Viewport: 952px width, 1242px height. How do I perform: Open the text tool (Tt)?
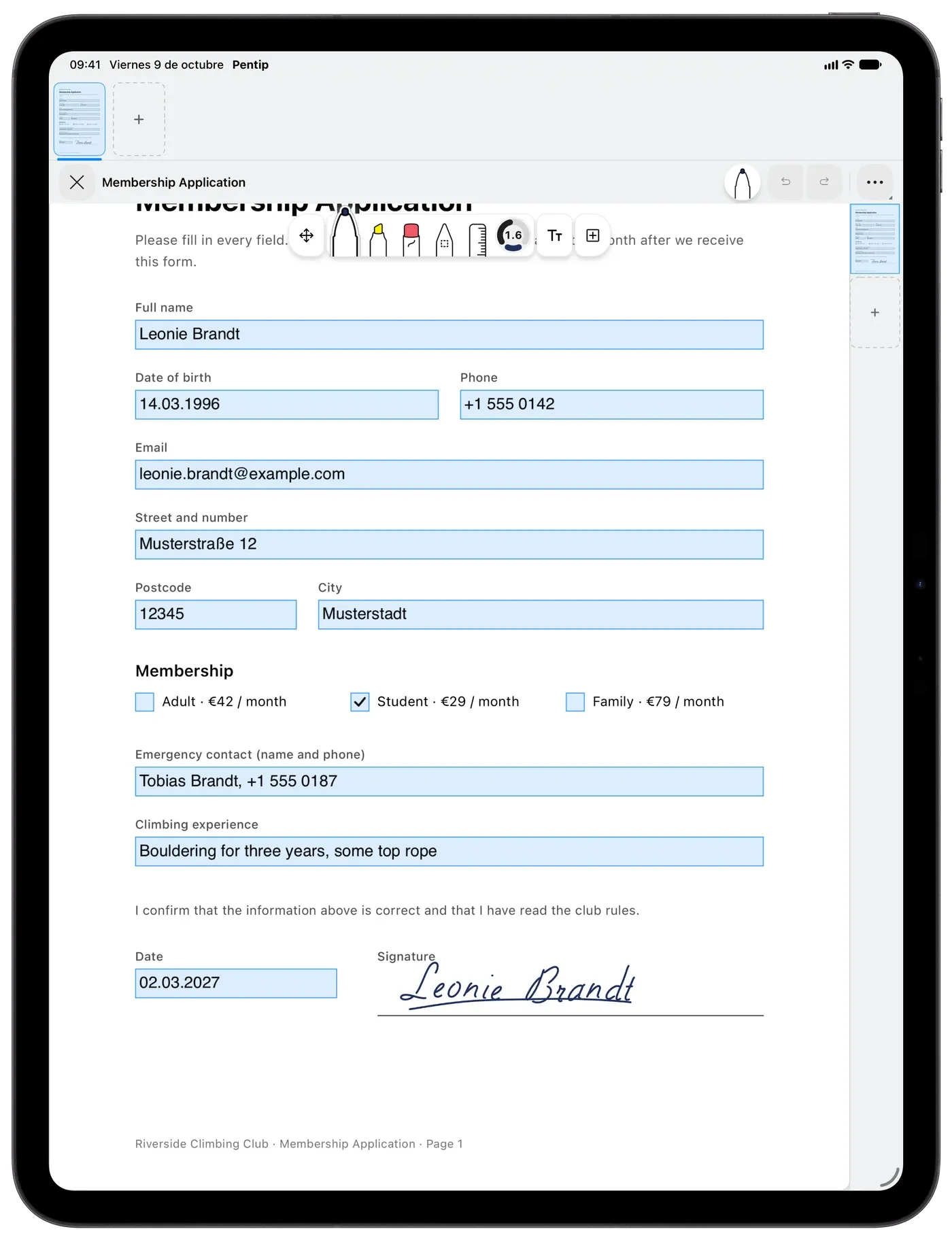[555, 235]
